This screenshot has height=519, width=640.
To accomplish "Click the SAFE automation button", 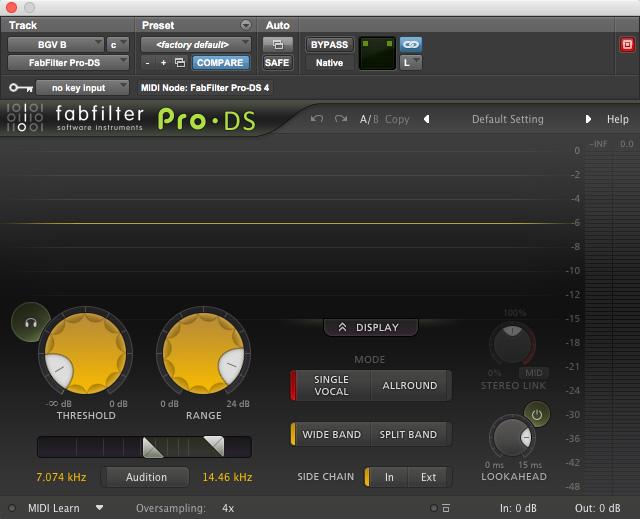I will click(277, 62).
